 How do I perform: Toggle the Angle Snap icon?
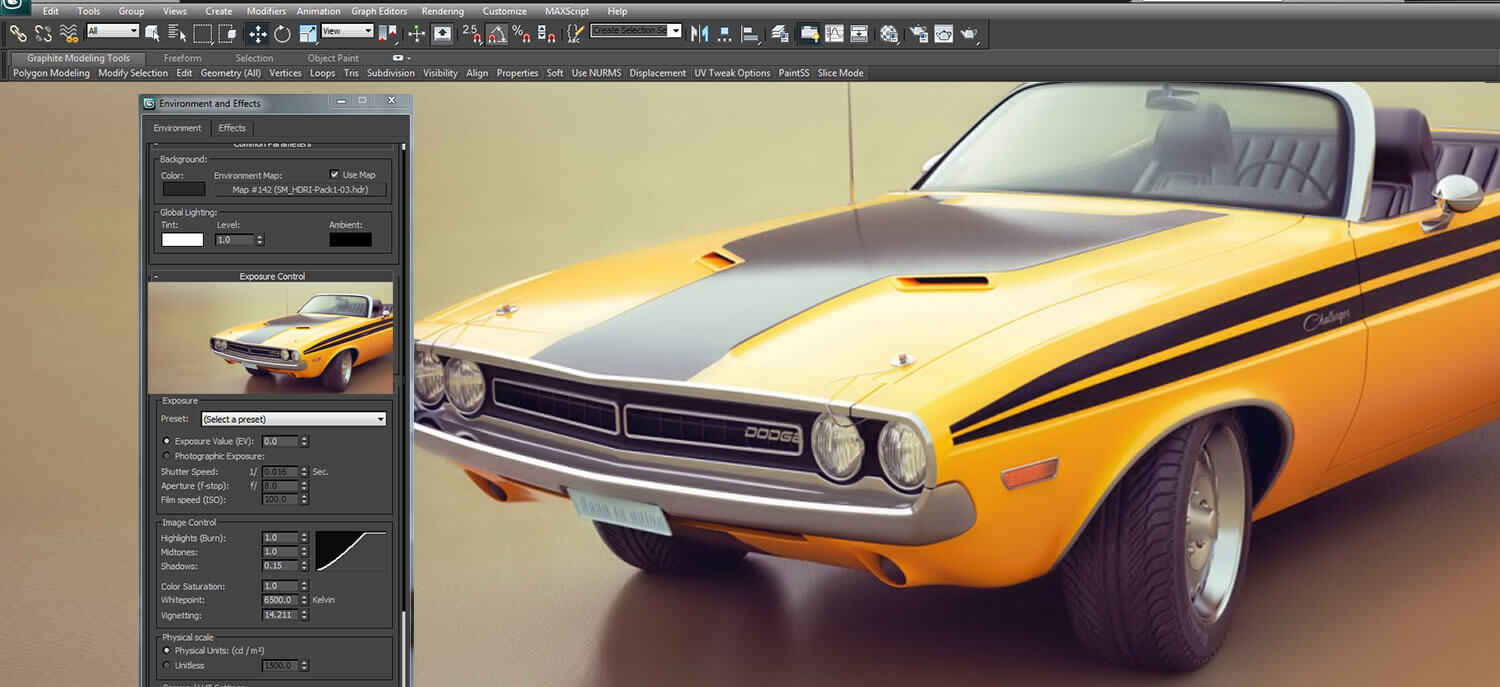[497, 33]
